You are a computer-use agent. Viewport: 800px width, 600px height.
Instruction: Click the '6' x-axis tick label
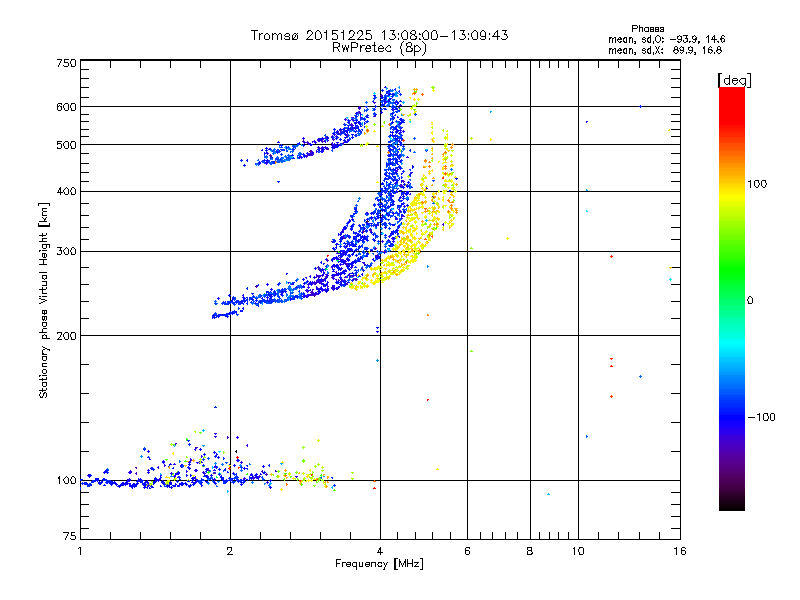coord(467,551)
